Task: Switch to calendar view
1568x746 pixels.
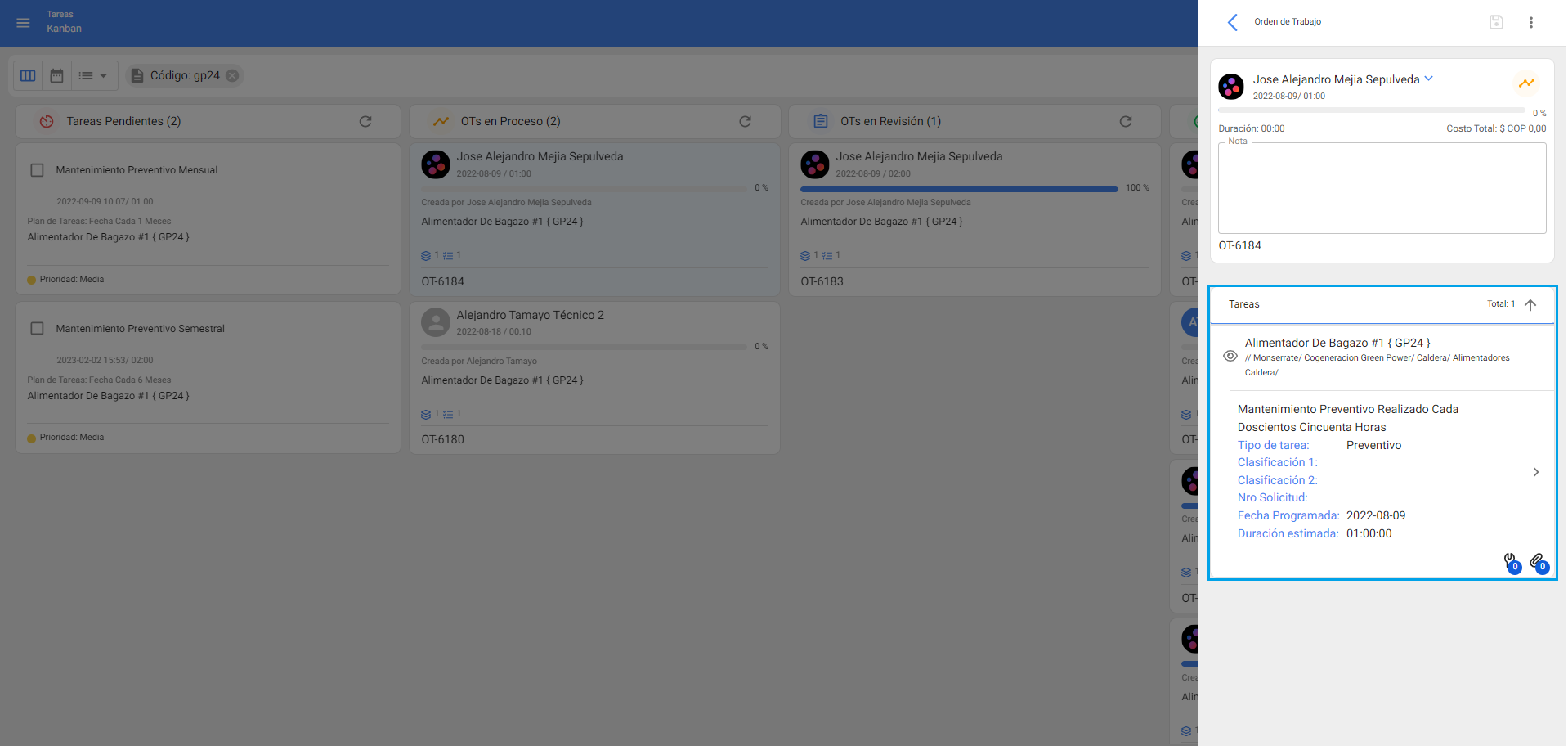Action: click(56, 75)
